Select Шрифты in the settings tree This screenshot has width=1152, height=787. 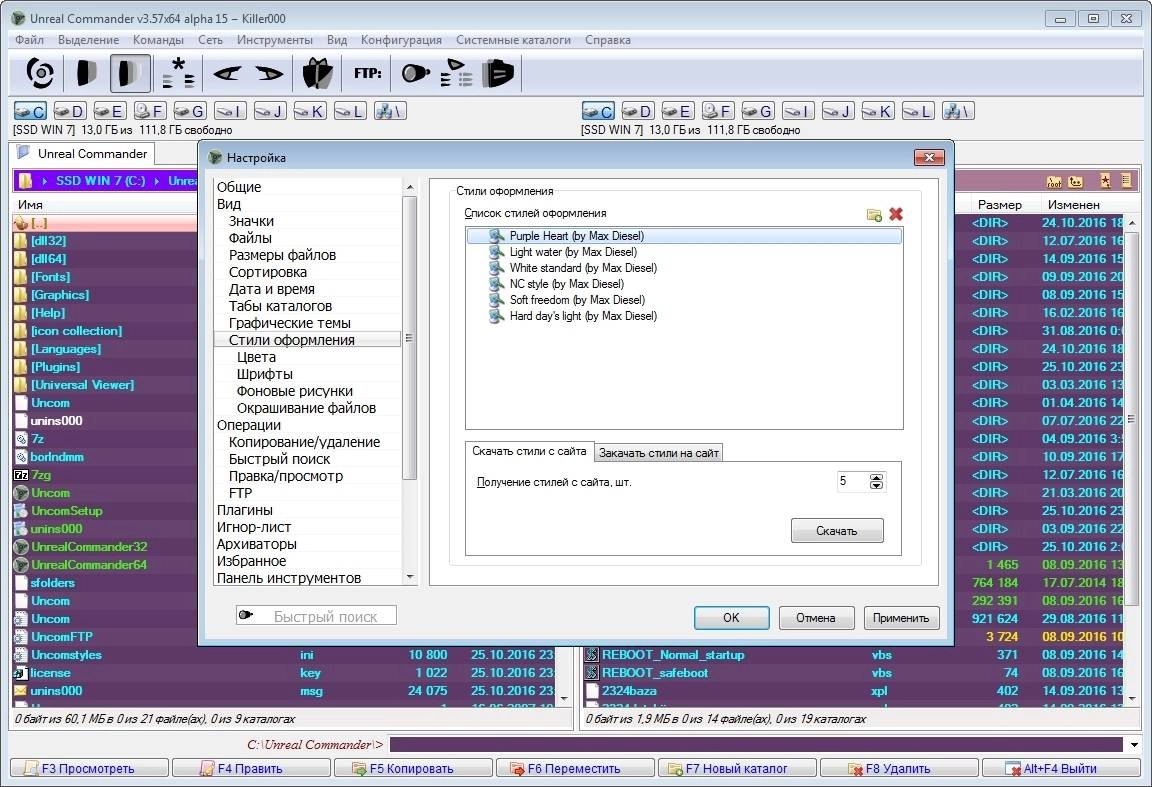[264, 373]
